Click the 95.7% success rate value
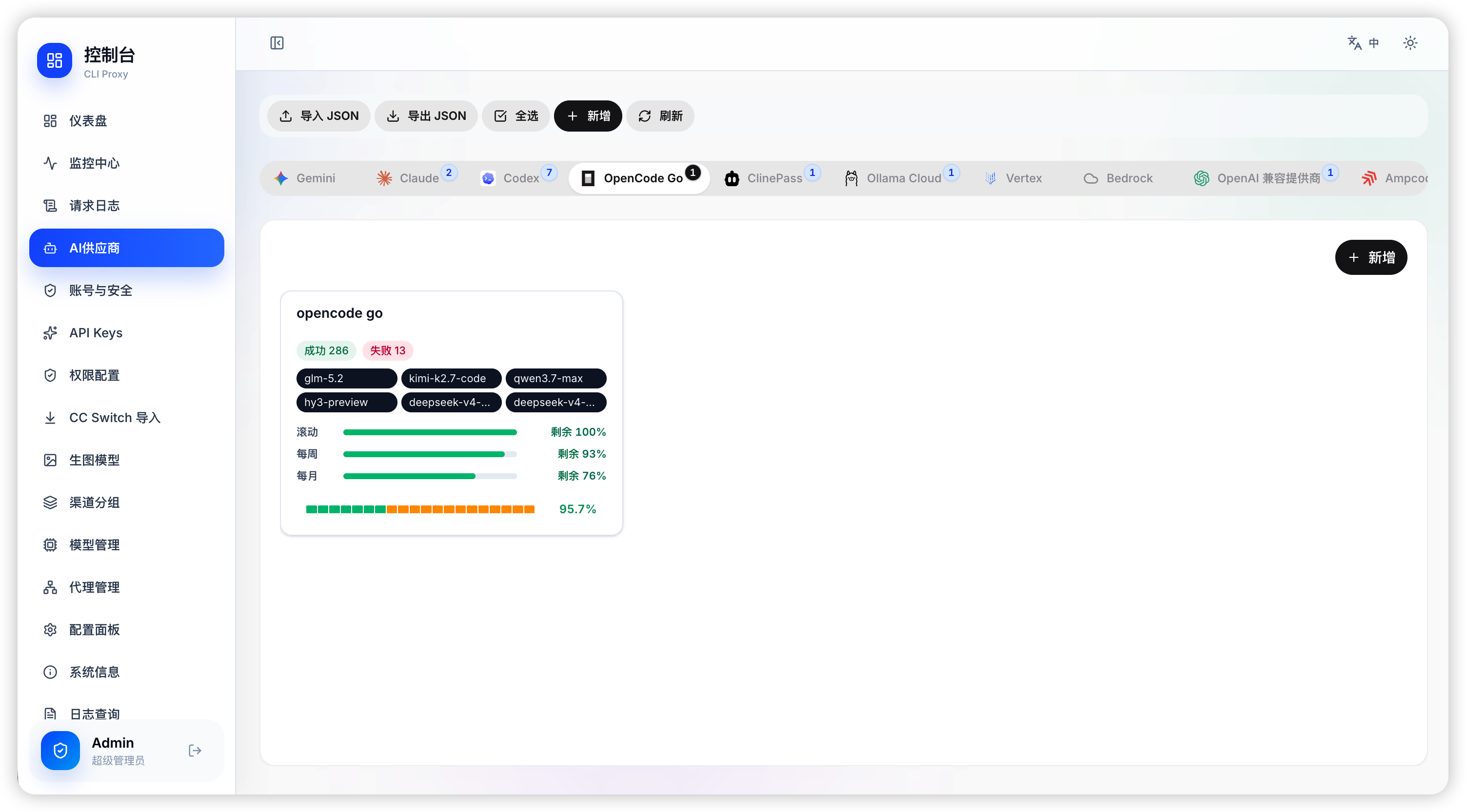 [577, 509]
